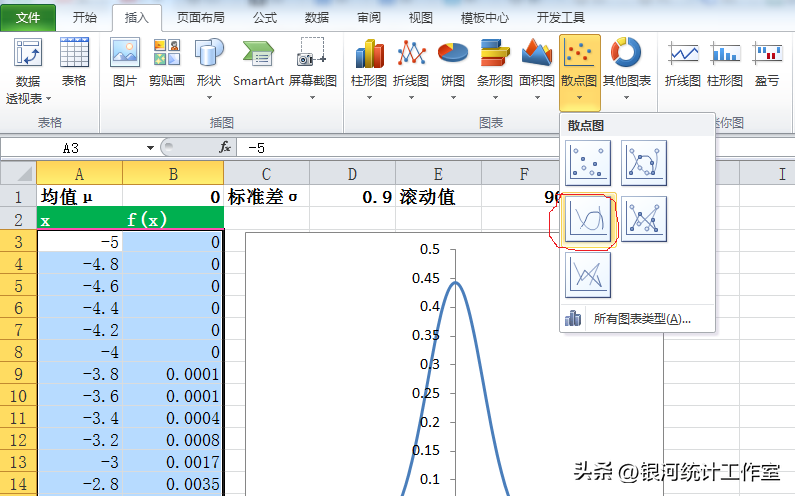This screenshot has width=795, height=496.
Task: Switch to the 公式 (Formulas) tab
Action: click(265, 18)
